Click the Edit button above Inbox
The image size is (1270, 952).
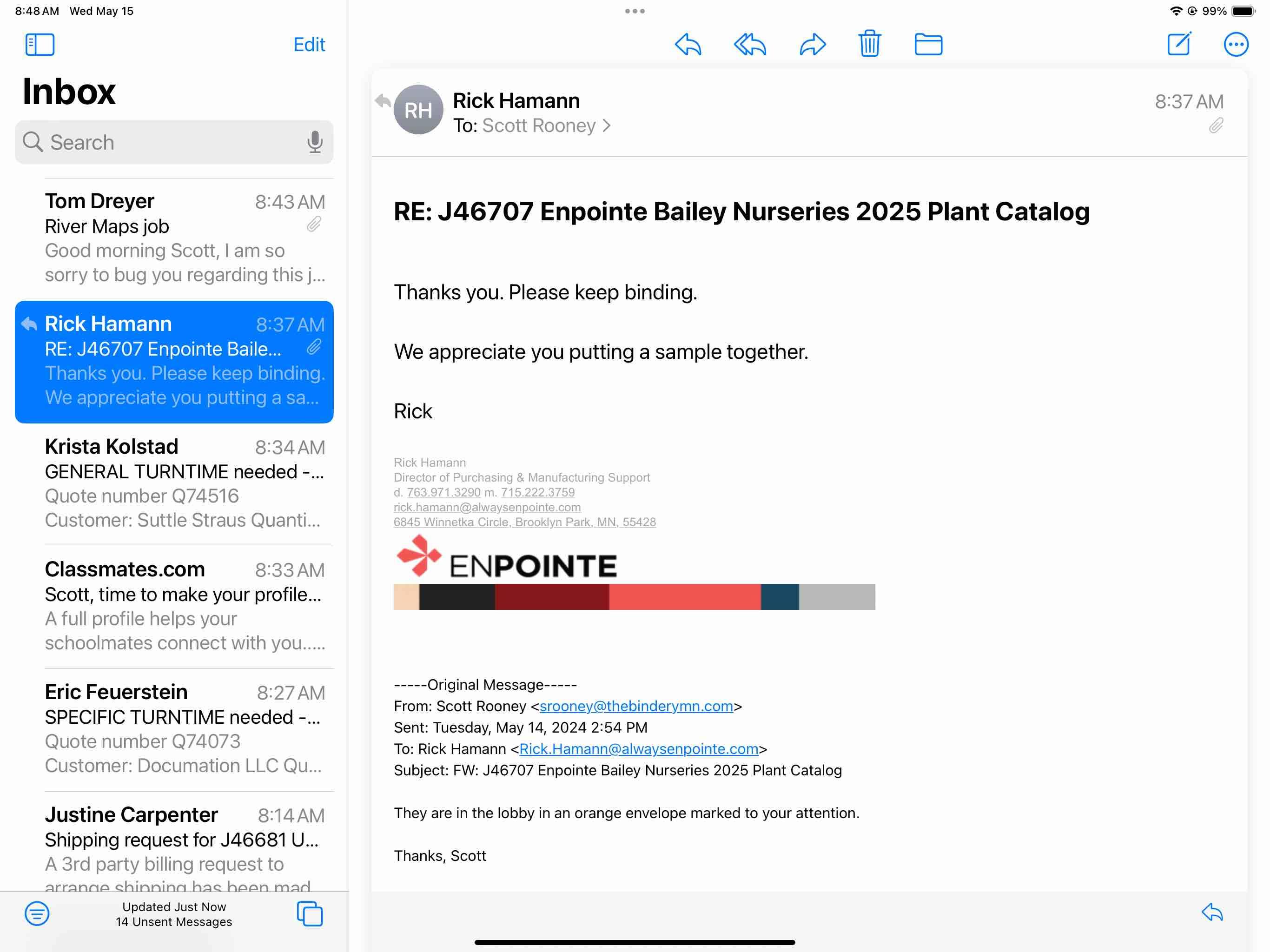tap(309, 44)
